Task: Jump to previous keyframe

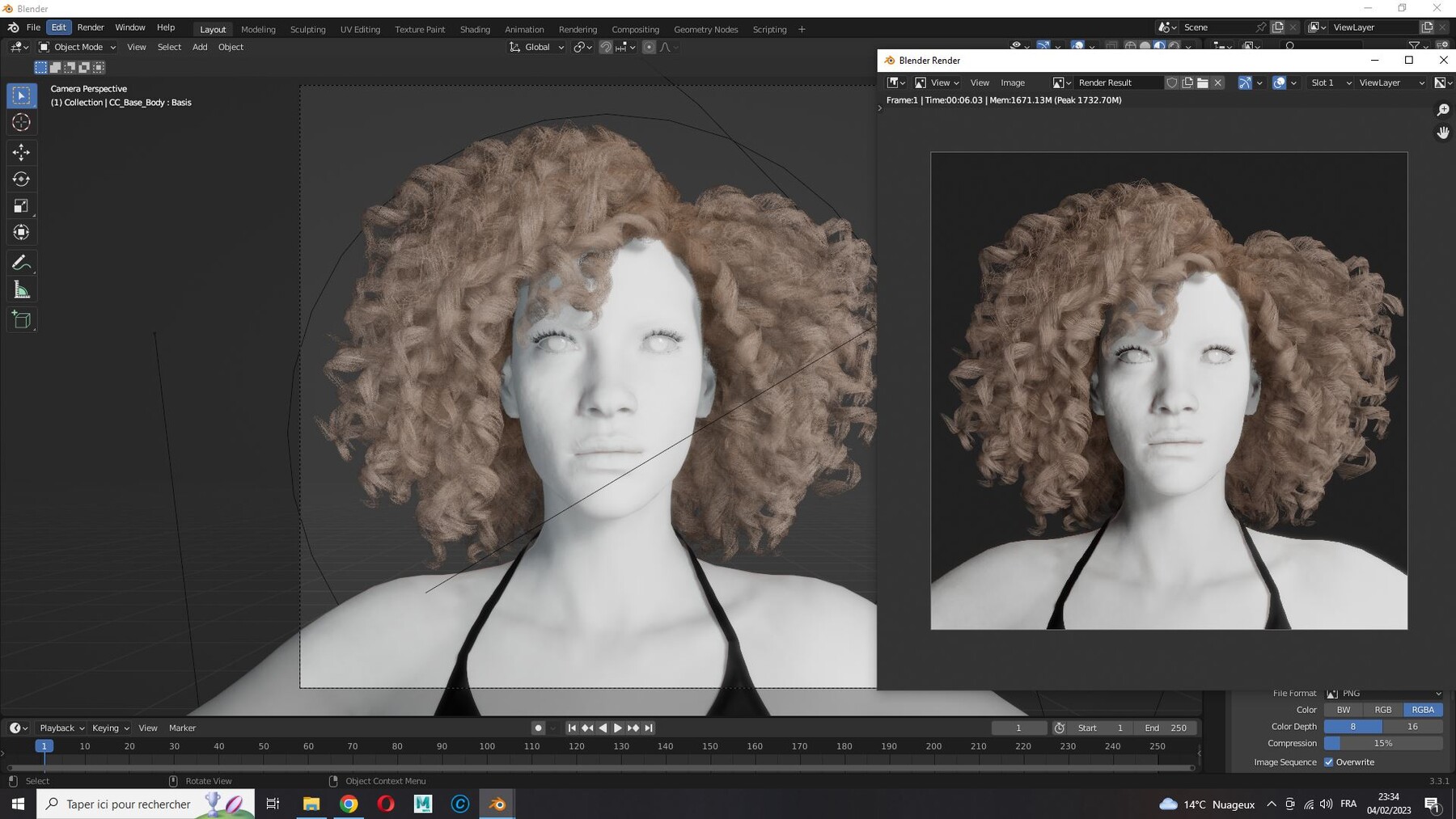Action: [x=587, y=728]
